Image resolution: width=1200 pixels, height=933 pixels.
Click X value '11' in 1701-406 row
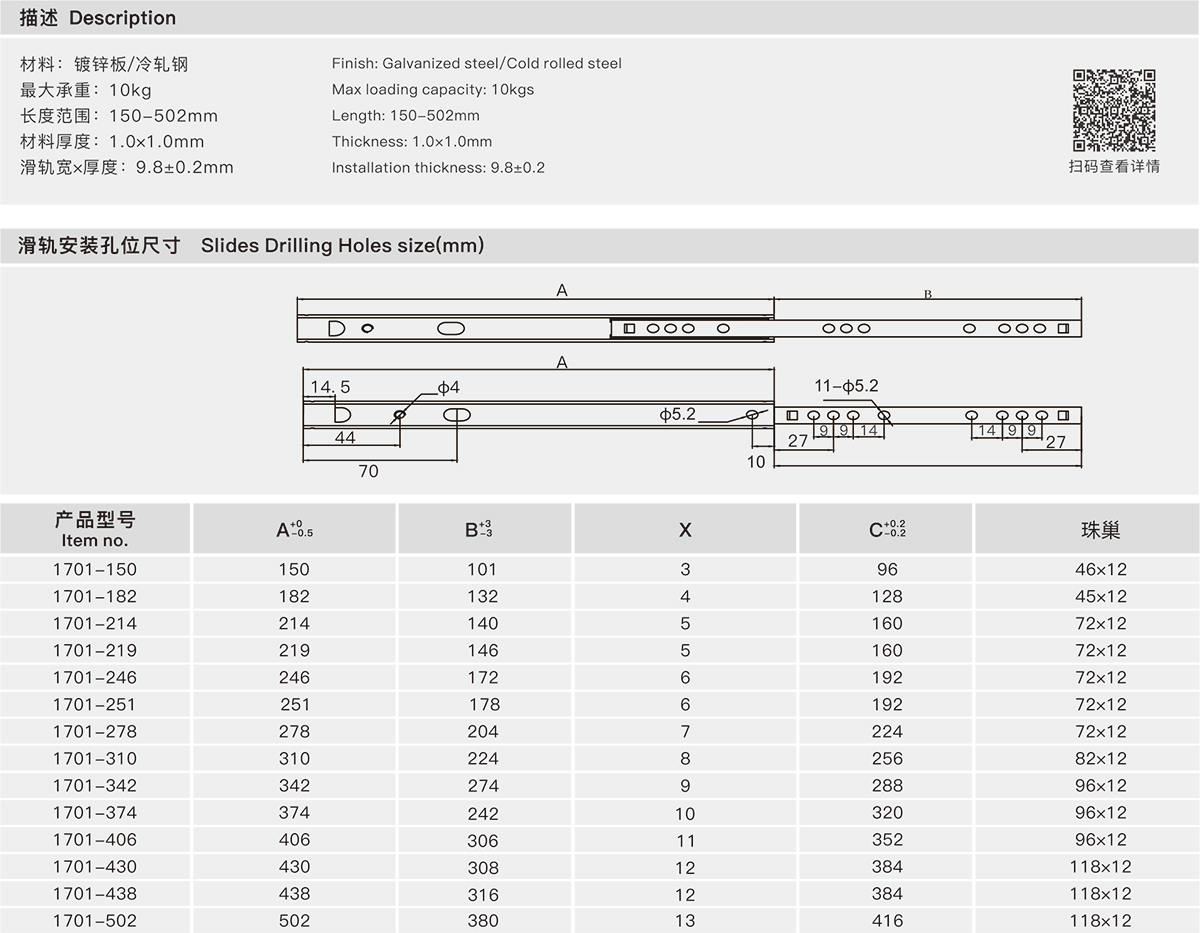pyautogui.click(x=685, y=840)
